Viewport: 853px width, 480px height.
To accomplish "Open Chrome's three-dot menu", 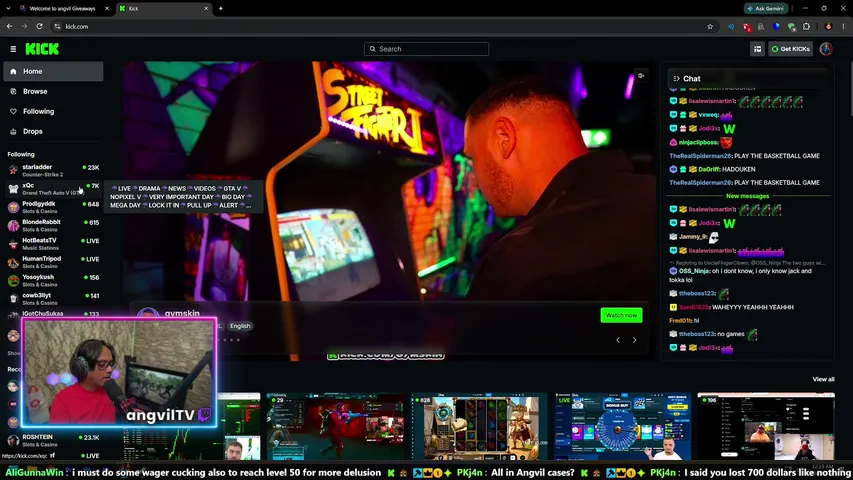I will tap(844, 26).
